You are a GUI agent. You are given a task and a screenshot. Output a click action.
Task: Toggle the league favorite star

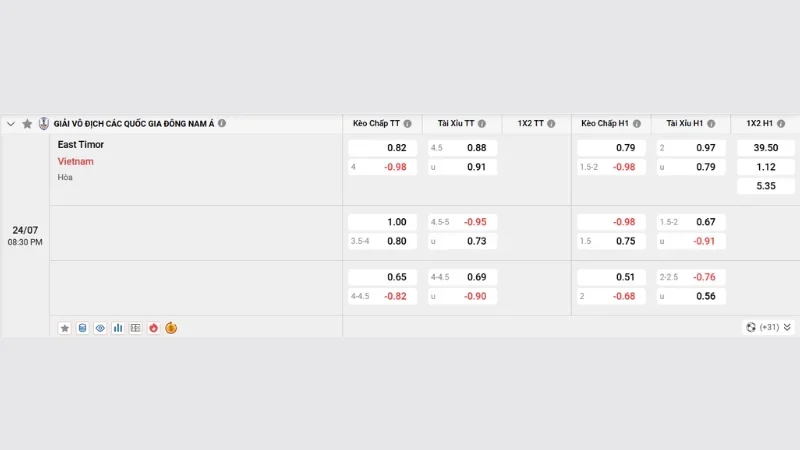point(28,123)
